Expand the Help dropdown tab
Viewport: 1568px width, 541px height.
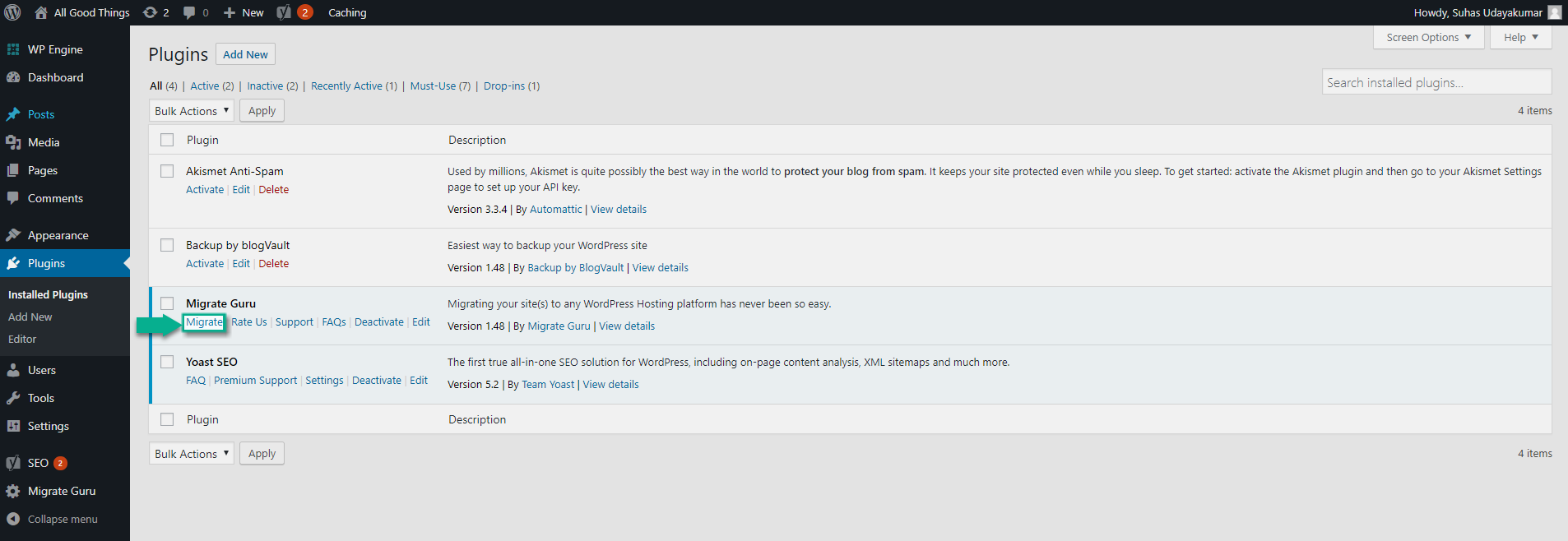pos(1520,37)
